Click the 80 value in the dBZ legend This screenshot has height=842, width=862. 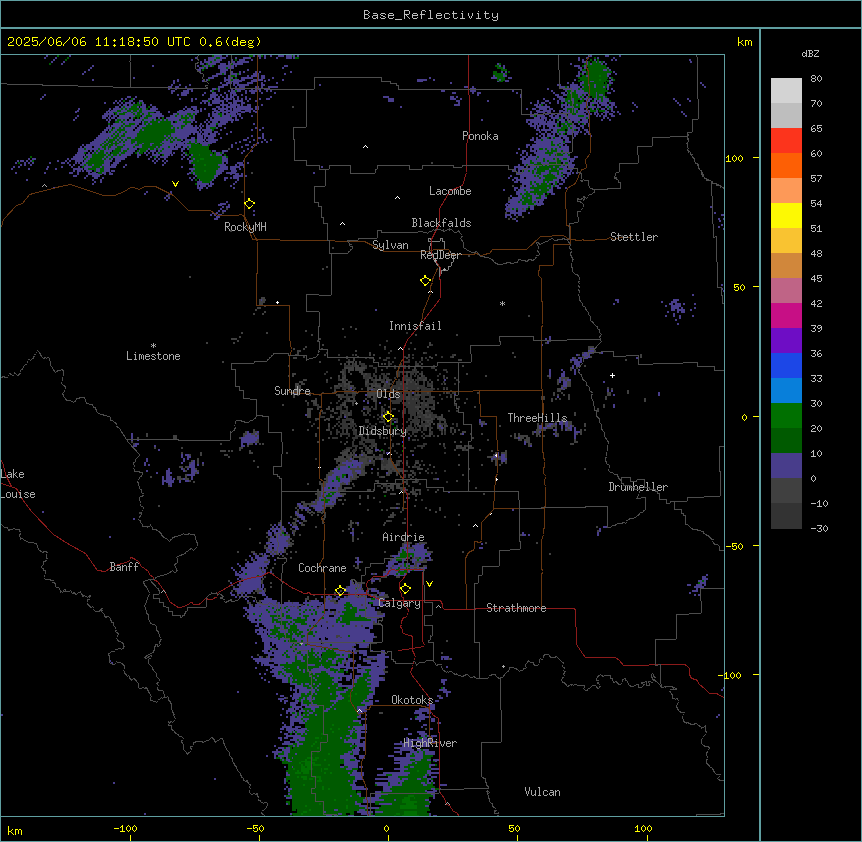[816, 79]
